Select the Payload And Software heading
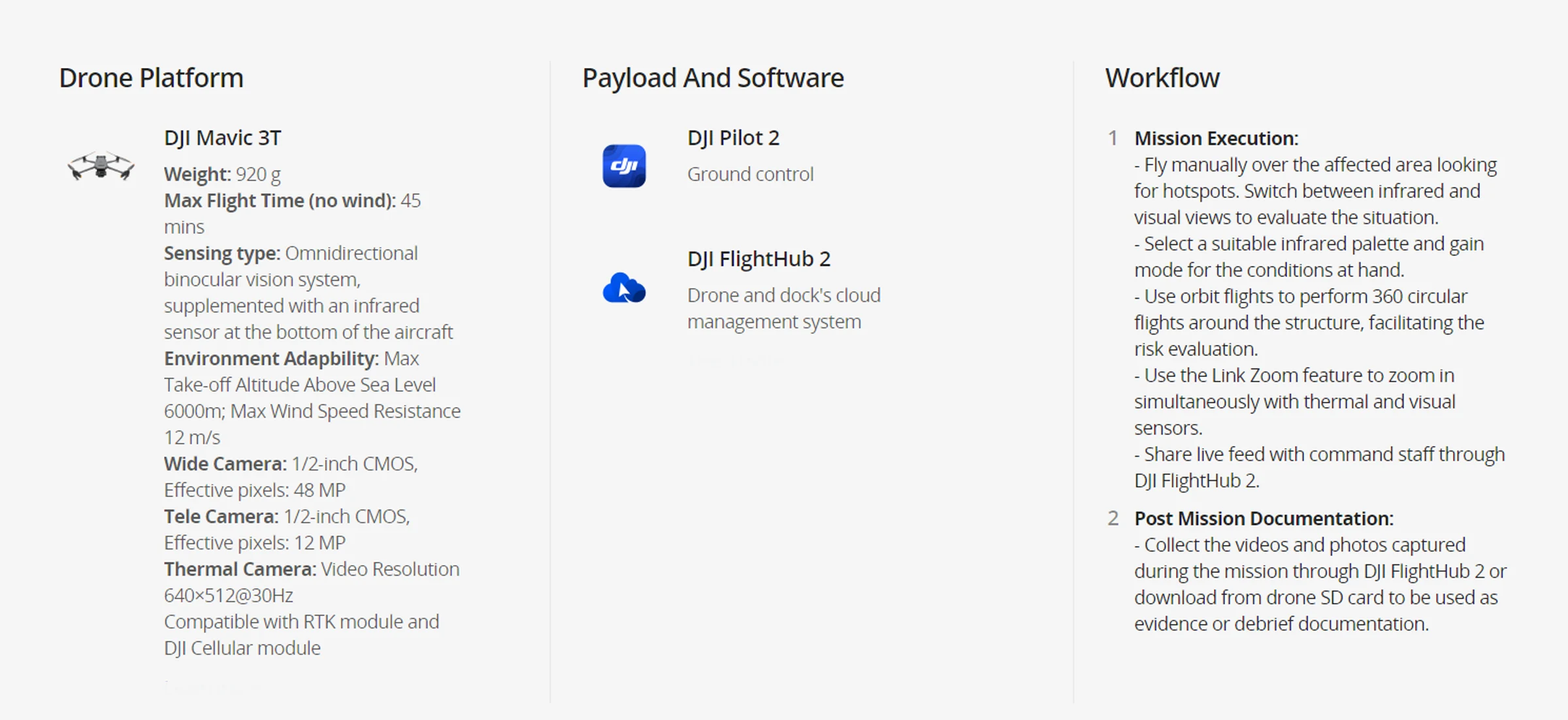The image size is (1568, 720). coord(713,78)
